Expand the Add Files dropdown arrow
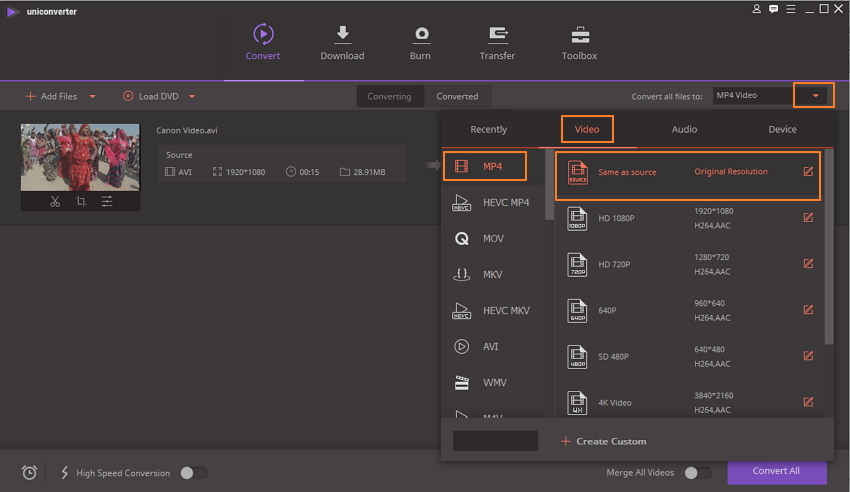Image resolution: width=850 pixels, height=492 pixels. (x=93, y=96)
